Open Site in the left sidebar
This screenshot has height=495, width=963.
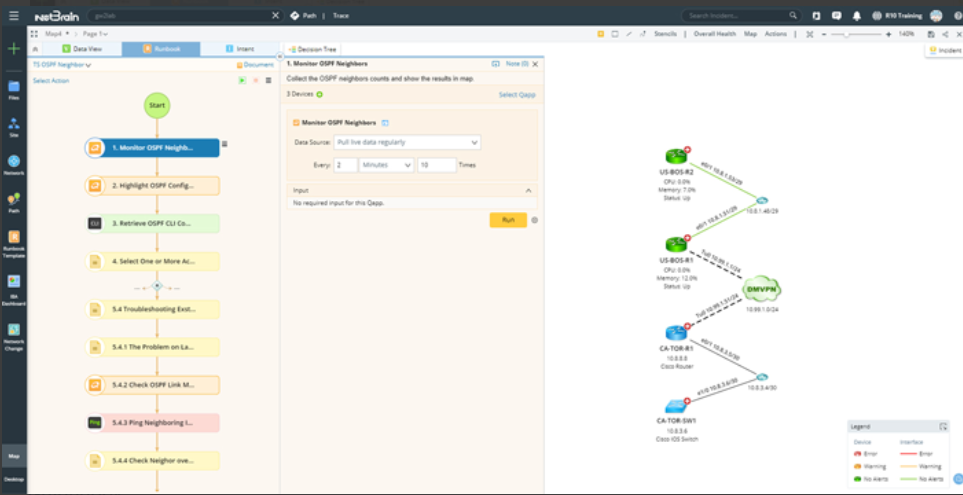coord(14,127)
